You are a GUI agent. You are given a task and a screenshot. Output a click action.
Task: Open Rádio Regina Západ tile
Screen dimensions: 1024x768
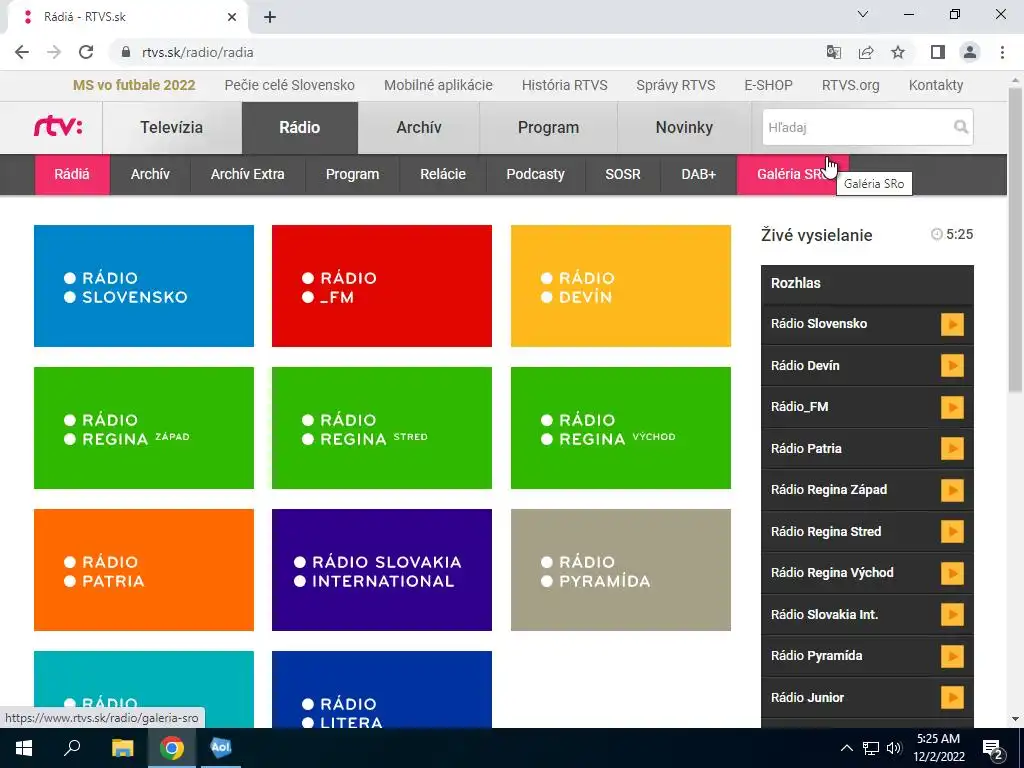(144, 428)
